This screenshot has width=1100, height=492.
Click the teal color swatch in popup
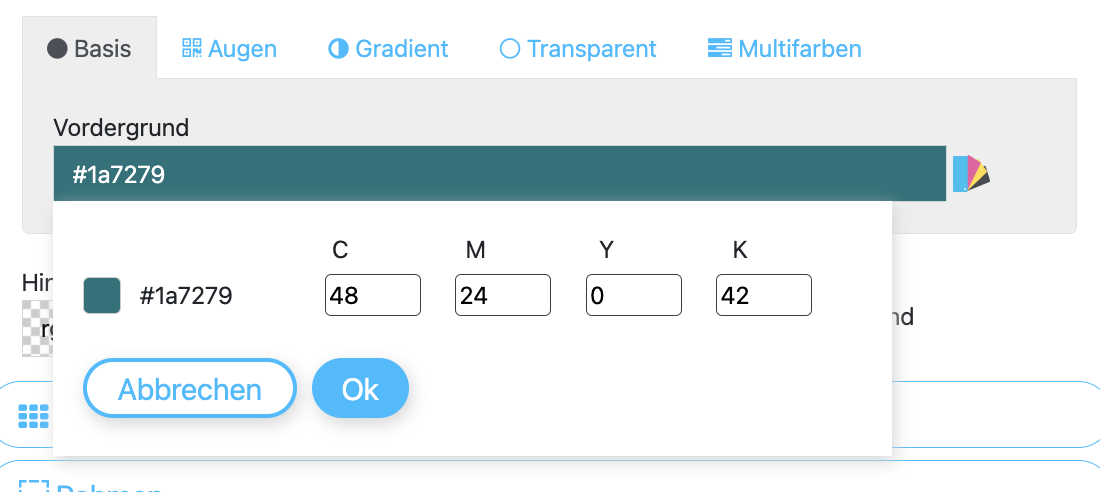pyautogui.click(x=102, y=295)
